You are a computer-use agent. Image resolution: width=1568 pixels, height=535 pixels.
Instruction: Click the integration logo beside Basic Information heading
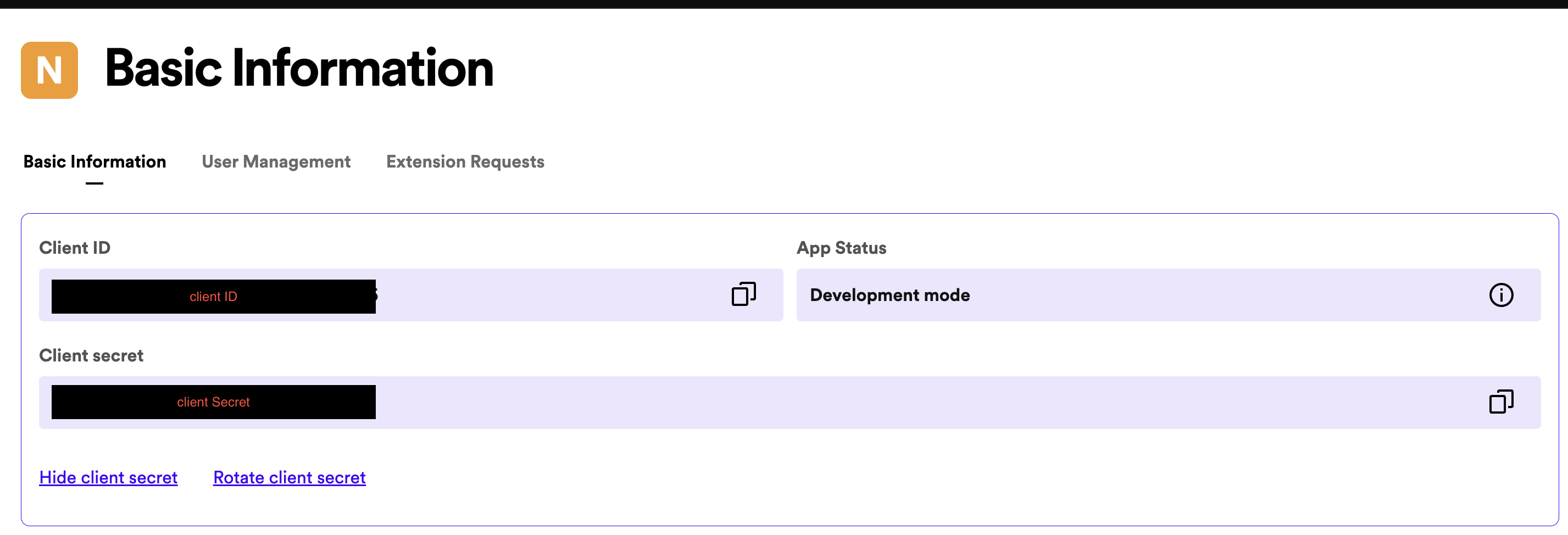pos(49,69)
